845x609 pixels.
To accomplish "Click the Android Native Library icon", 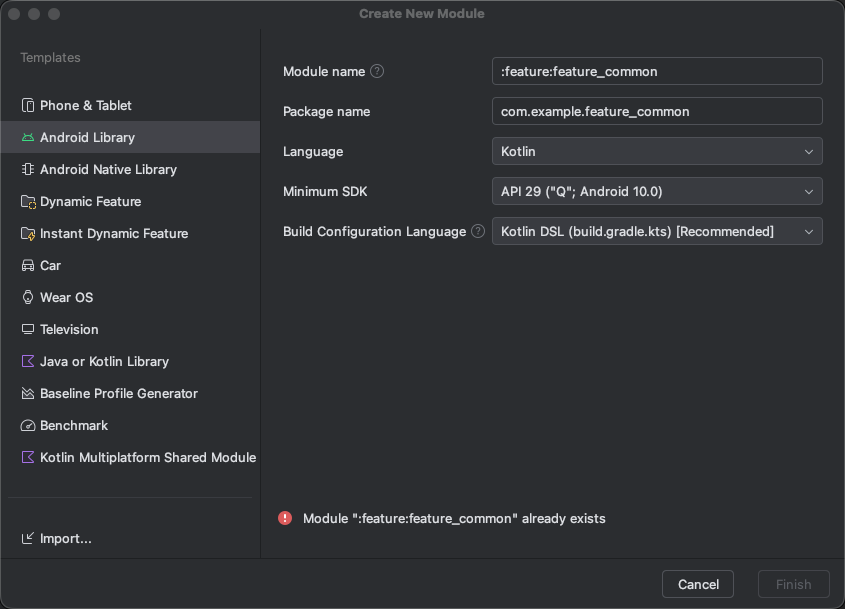I will click(28, 169).
